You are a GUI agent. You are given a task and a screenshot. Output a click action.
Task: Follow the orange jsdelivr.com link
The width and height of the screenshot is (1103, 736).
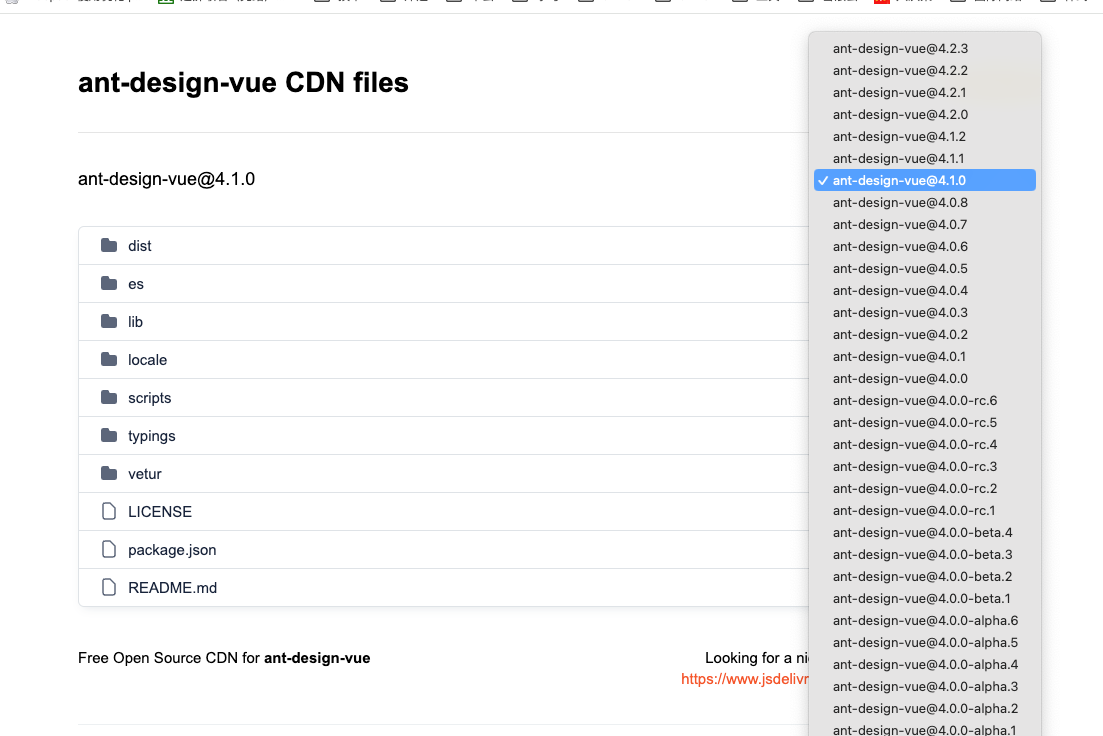point(744,679)
